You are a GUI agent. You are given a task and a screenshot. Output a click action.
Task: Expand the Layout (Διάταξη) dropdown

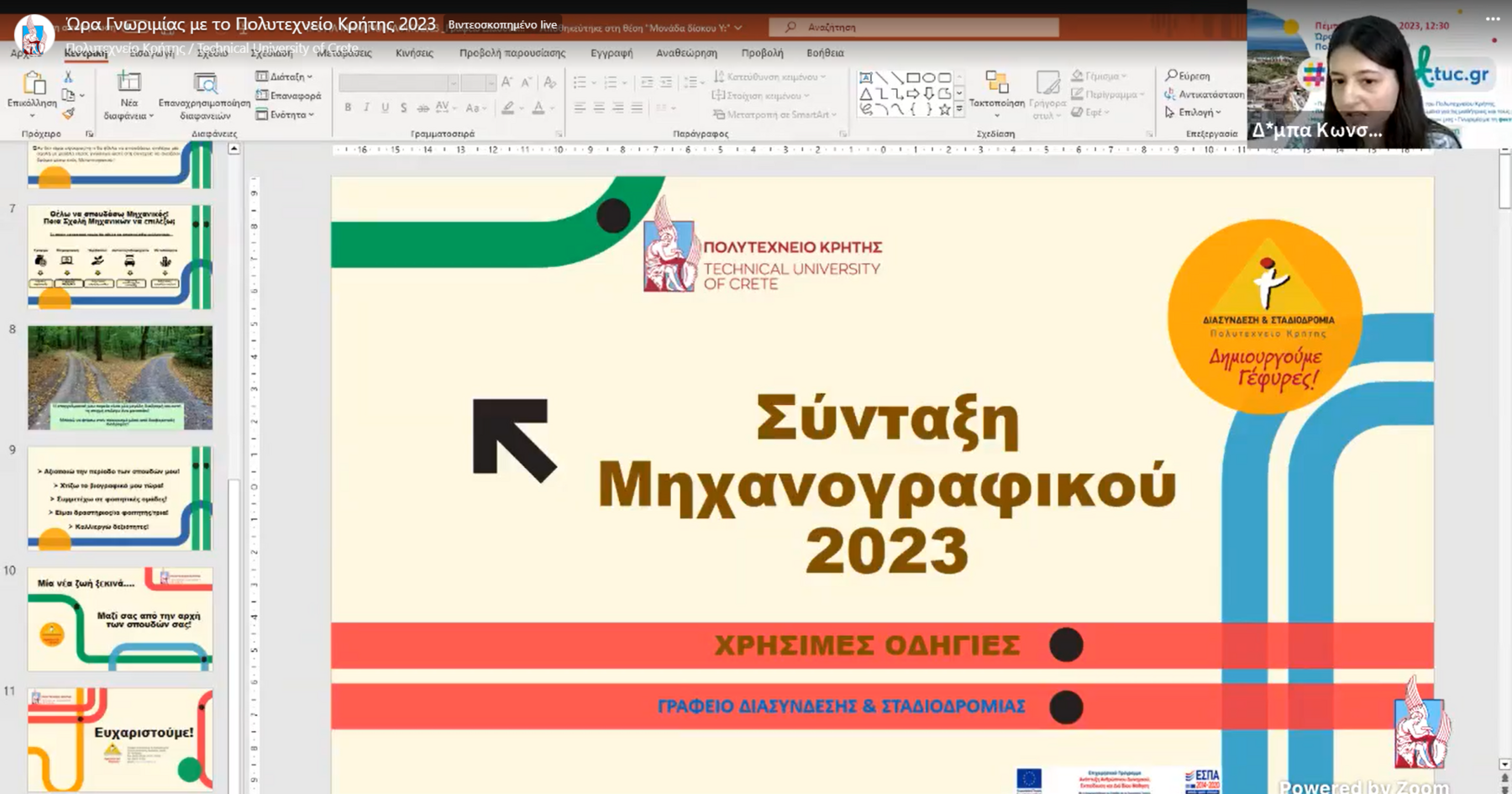(285, 76)
